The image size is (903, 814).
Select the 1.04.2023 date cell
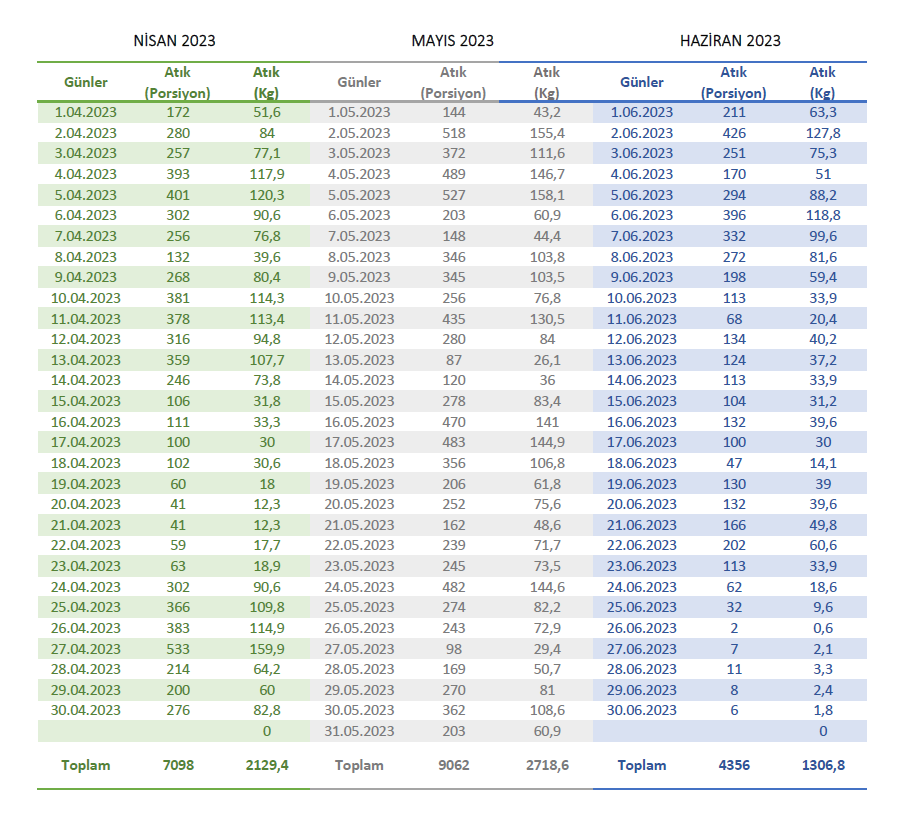pos(86,112)
